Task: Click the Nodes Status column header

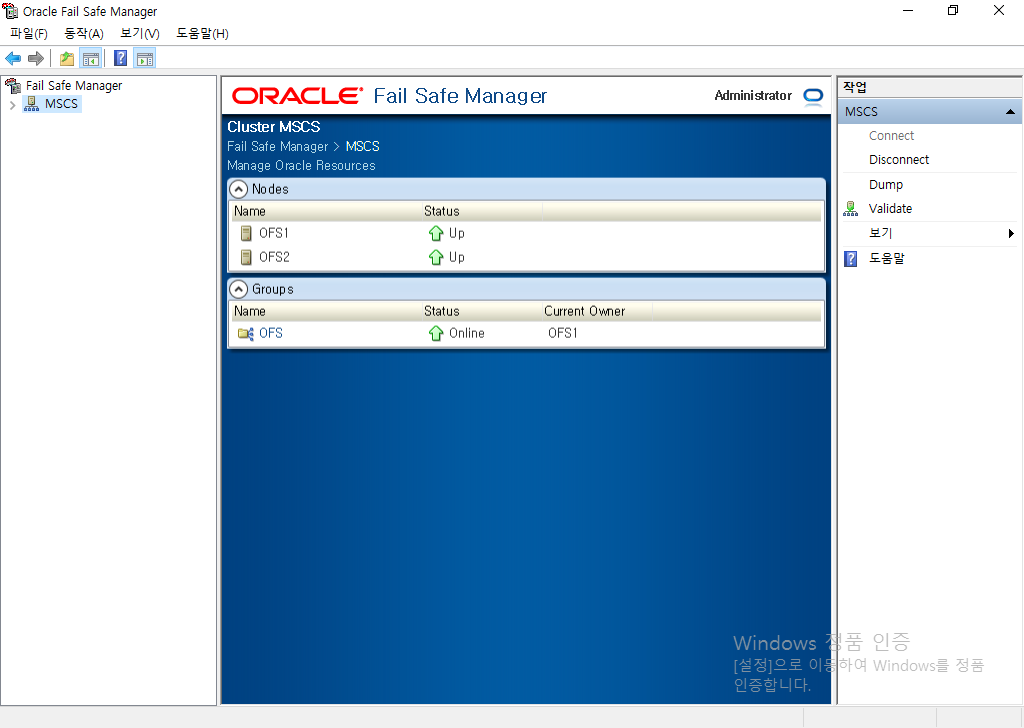Action: point(441,212)
